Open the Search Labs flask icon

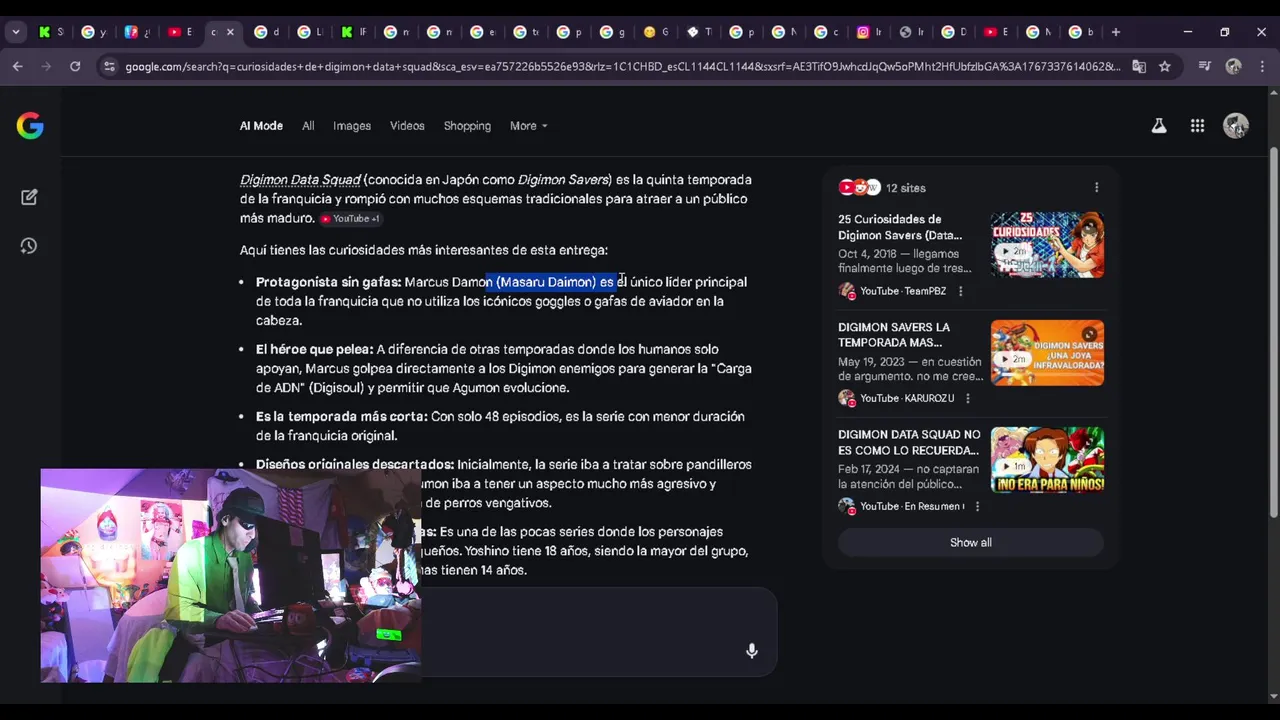[x=1158, y=126]
